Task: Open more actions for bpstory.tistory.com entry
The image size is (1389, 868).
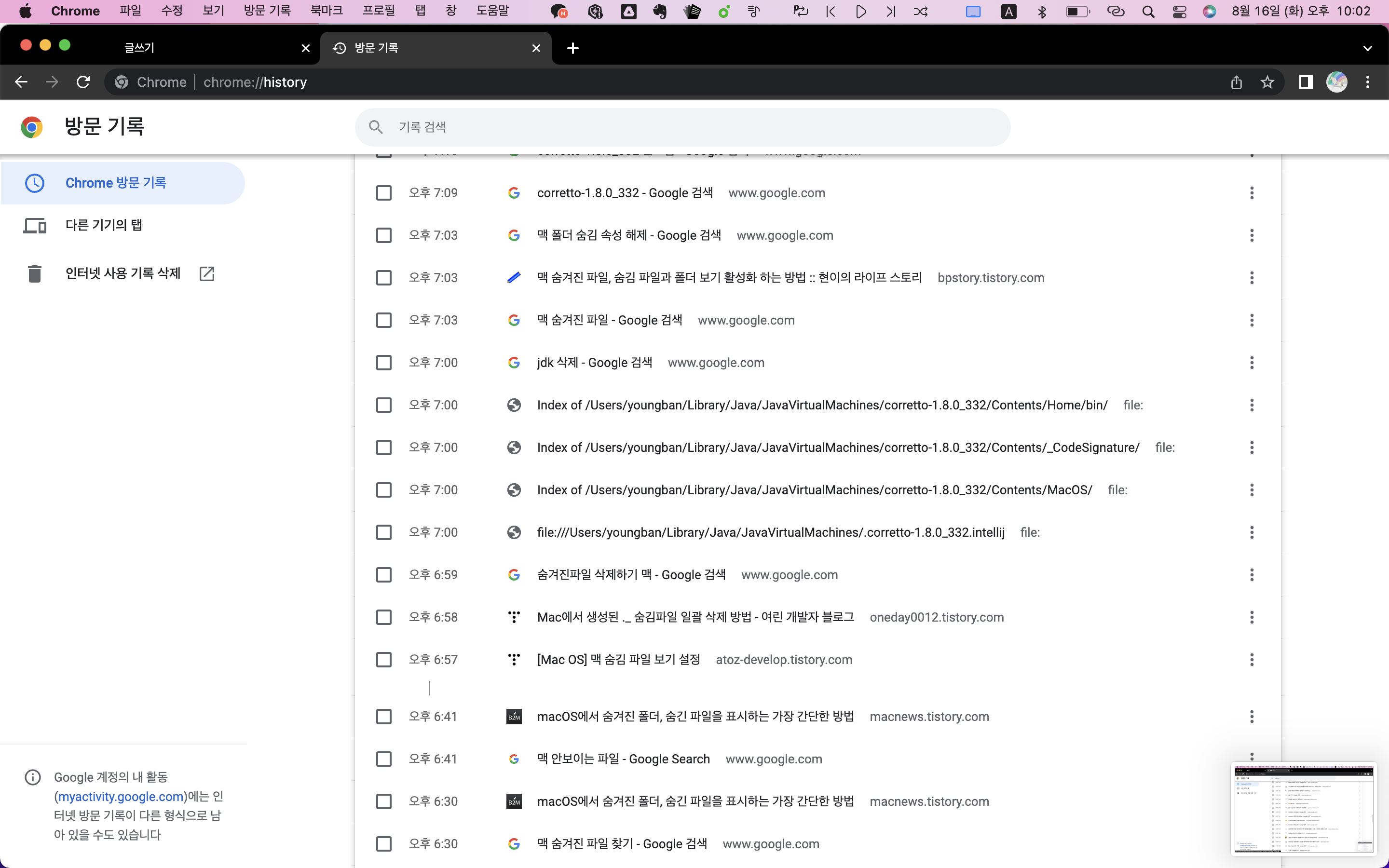Action: [x=1251, y=278]
